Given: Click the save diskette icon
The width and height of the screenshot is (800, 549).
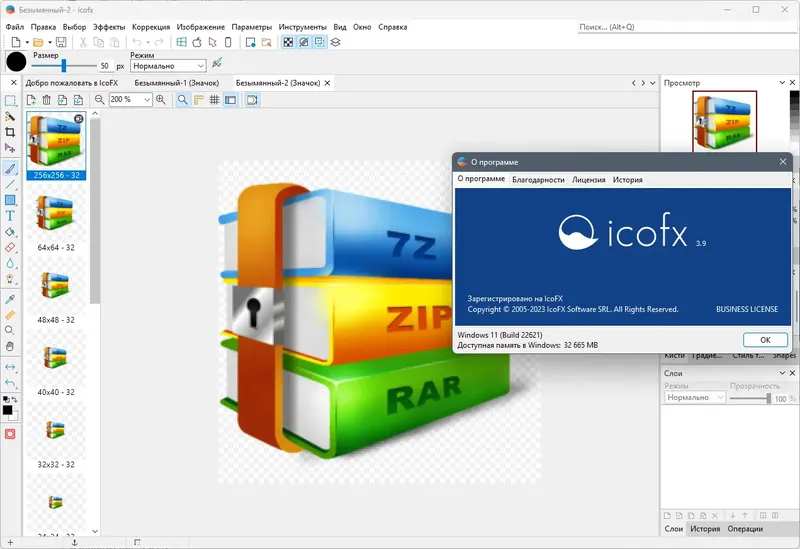Looking at the screenshot, I should click(x=61, y=42).
